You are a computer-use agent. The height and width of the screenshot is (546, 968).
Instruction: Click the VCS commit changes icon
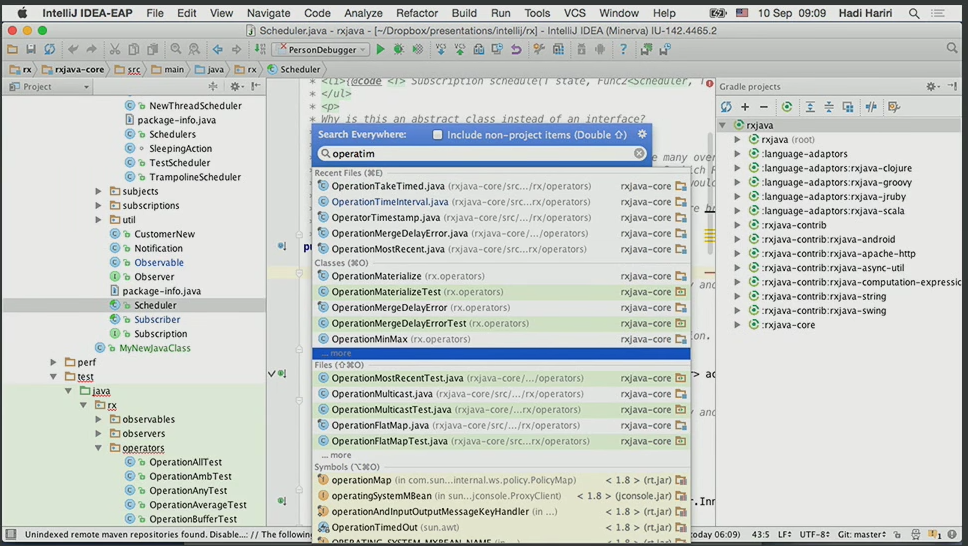click(x=460, y=49)
